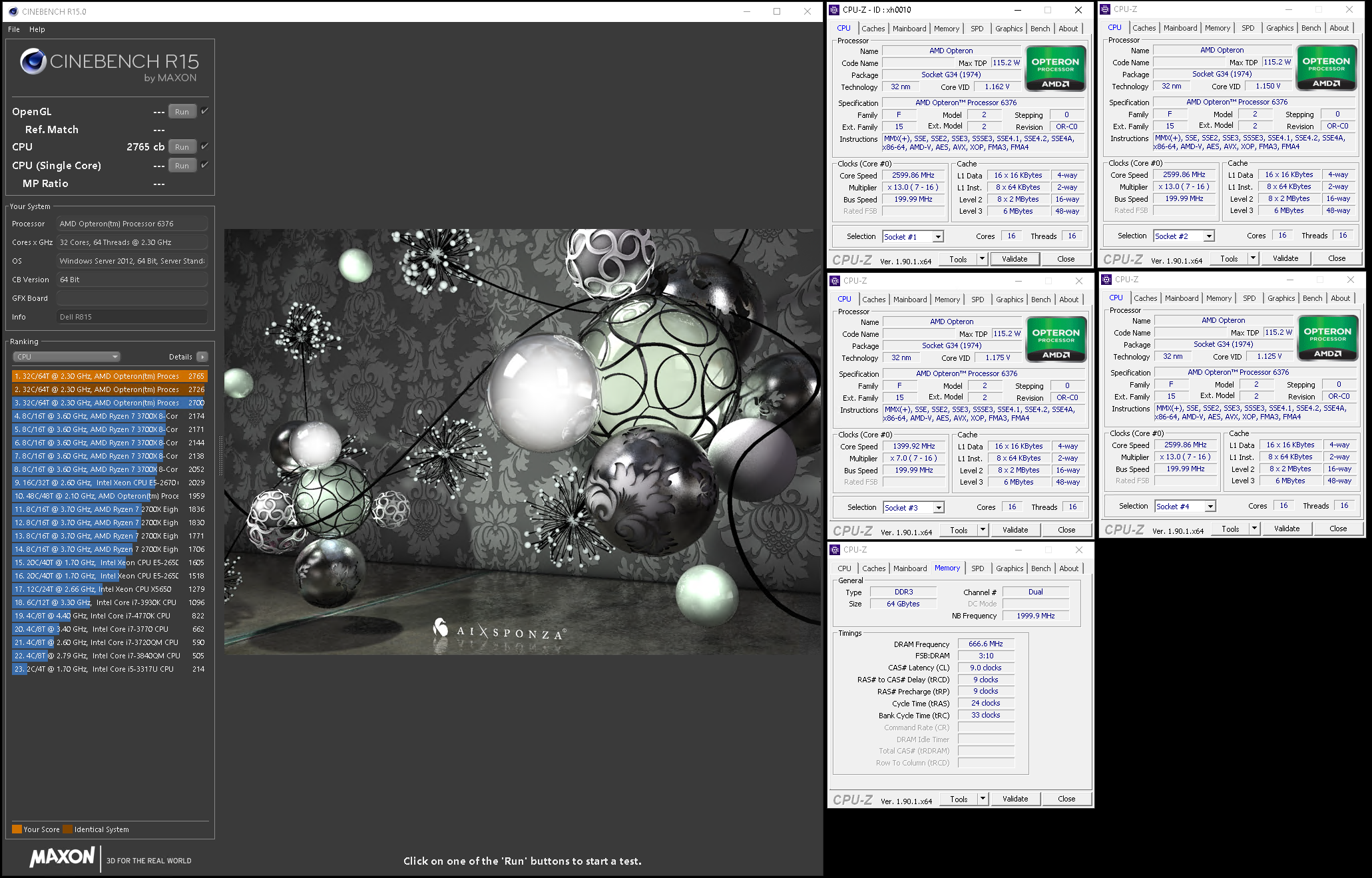Expand ranking Details arrow button
This screenshot has height=878, width=1372.
pyautogui.click(x=202, y=357)
